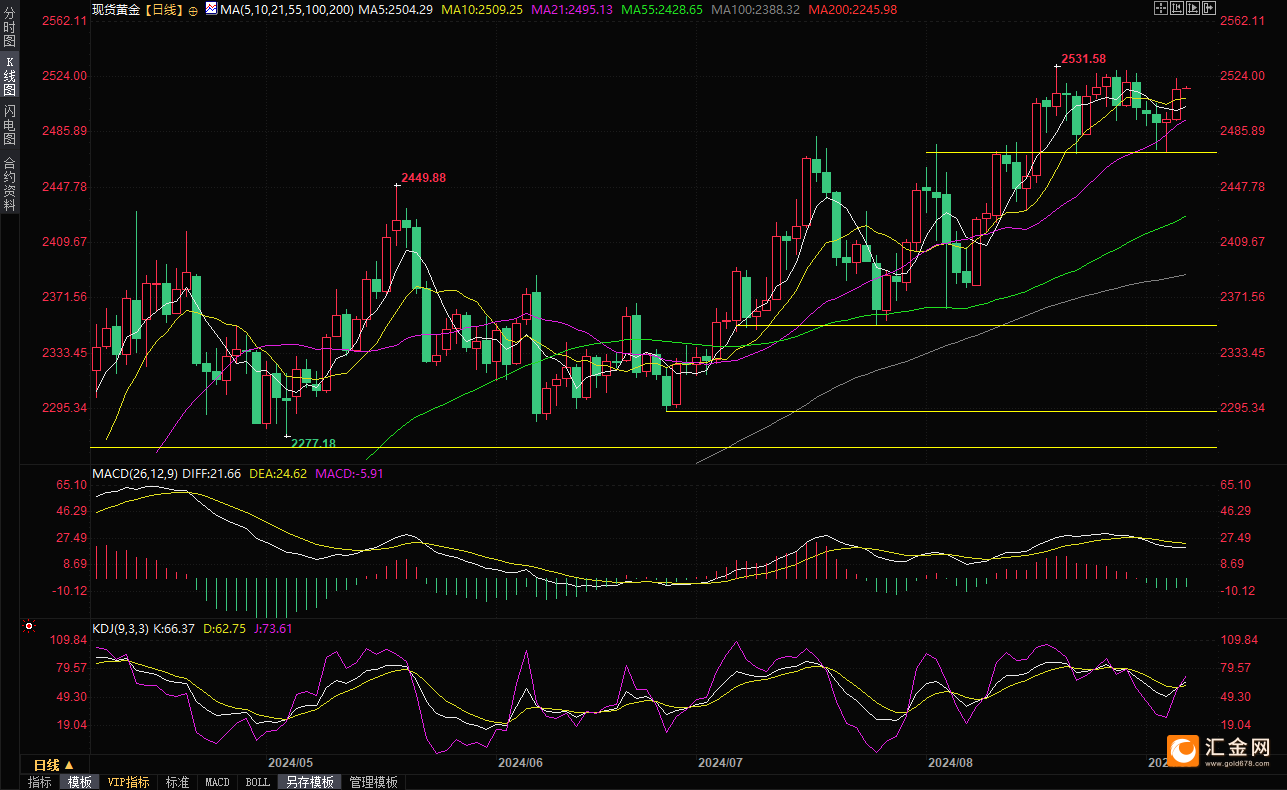The height and width of the screenshot is (790, 1287).
Task: Click the MA5:2504.29 value
Action: point(395,10)
